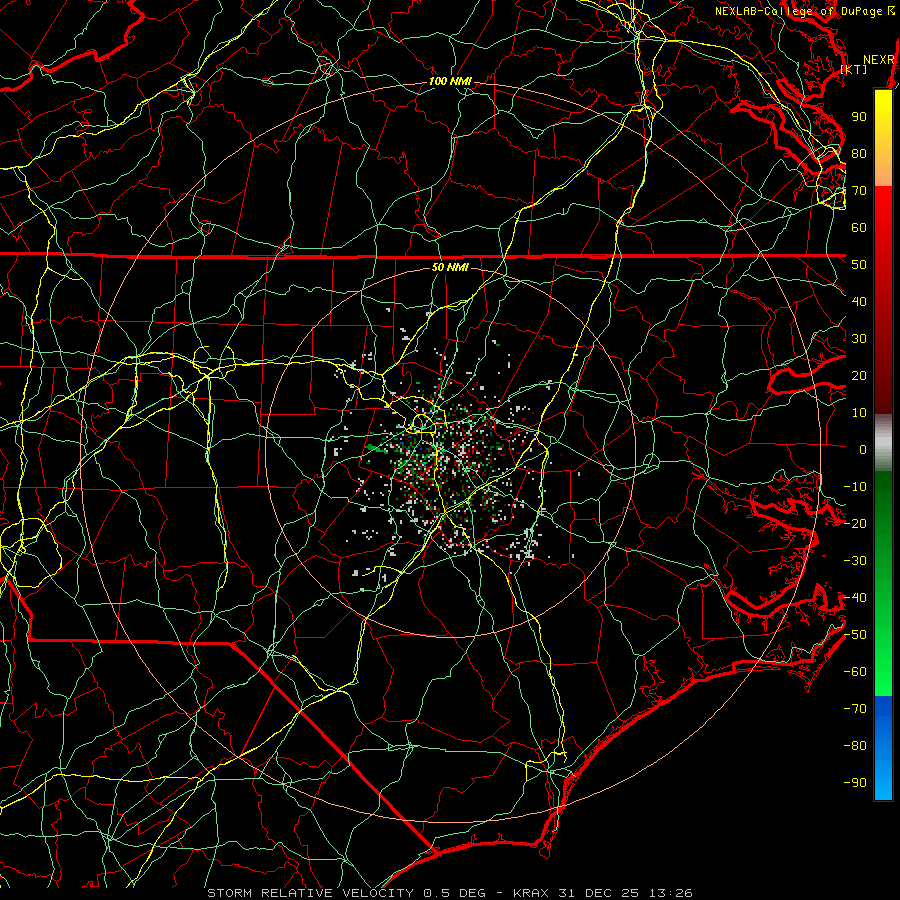Click the "31 DEC 25" date in the caption
This screenshot has height=900, width=900.
(x=599, y=893)
